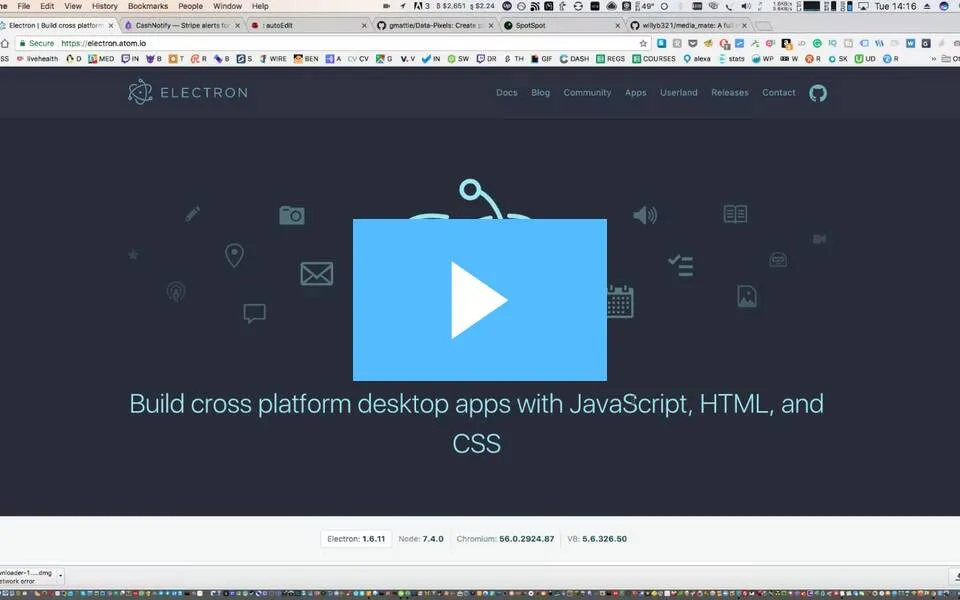960x600 pixels.
Task: Expand the bookmarks overflow chevron
Action: coord(934,59)
